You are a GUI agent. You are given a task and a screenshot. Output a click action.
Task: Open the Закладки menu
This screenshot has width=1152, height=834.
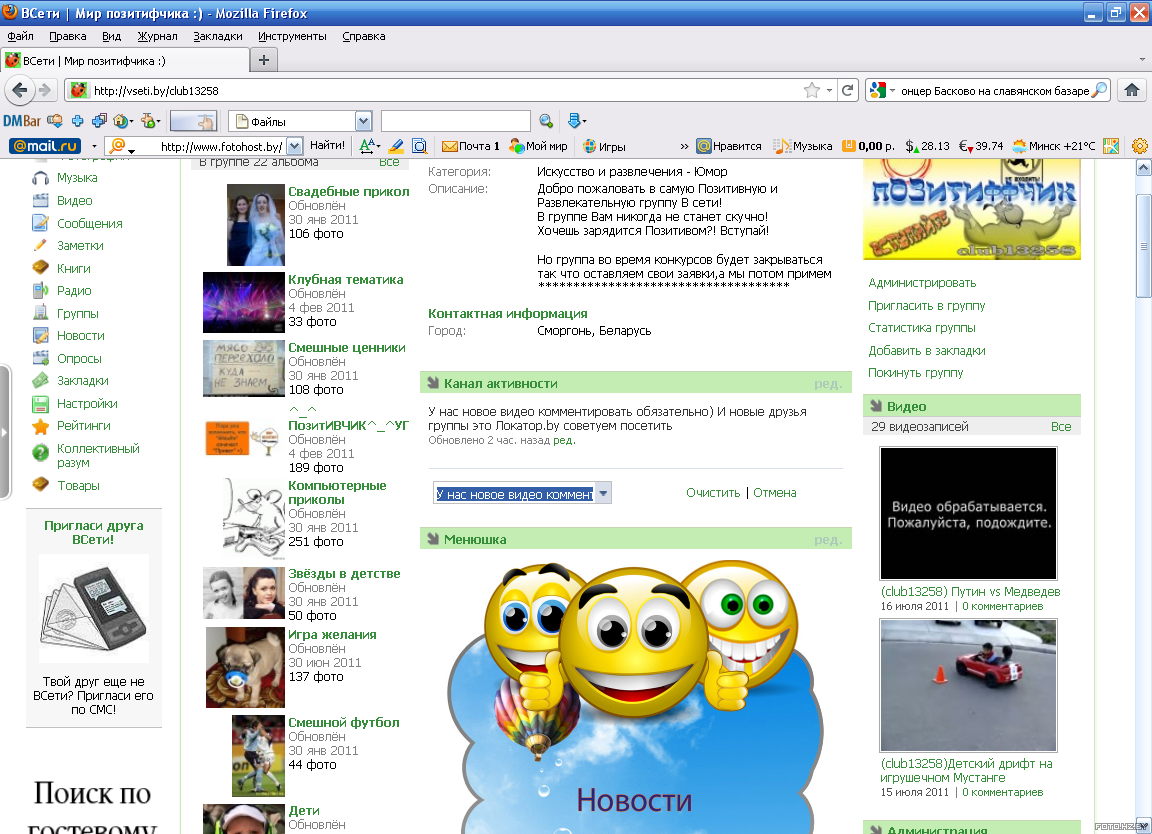click(217, 36)
